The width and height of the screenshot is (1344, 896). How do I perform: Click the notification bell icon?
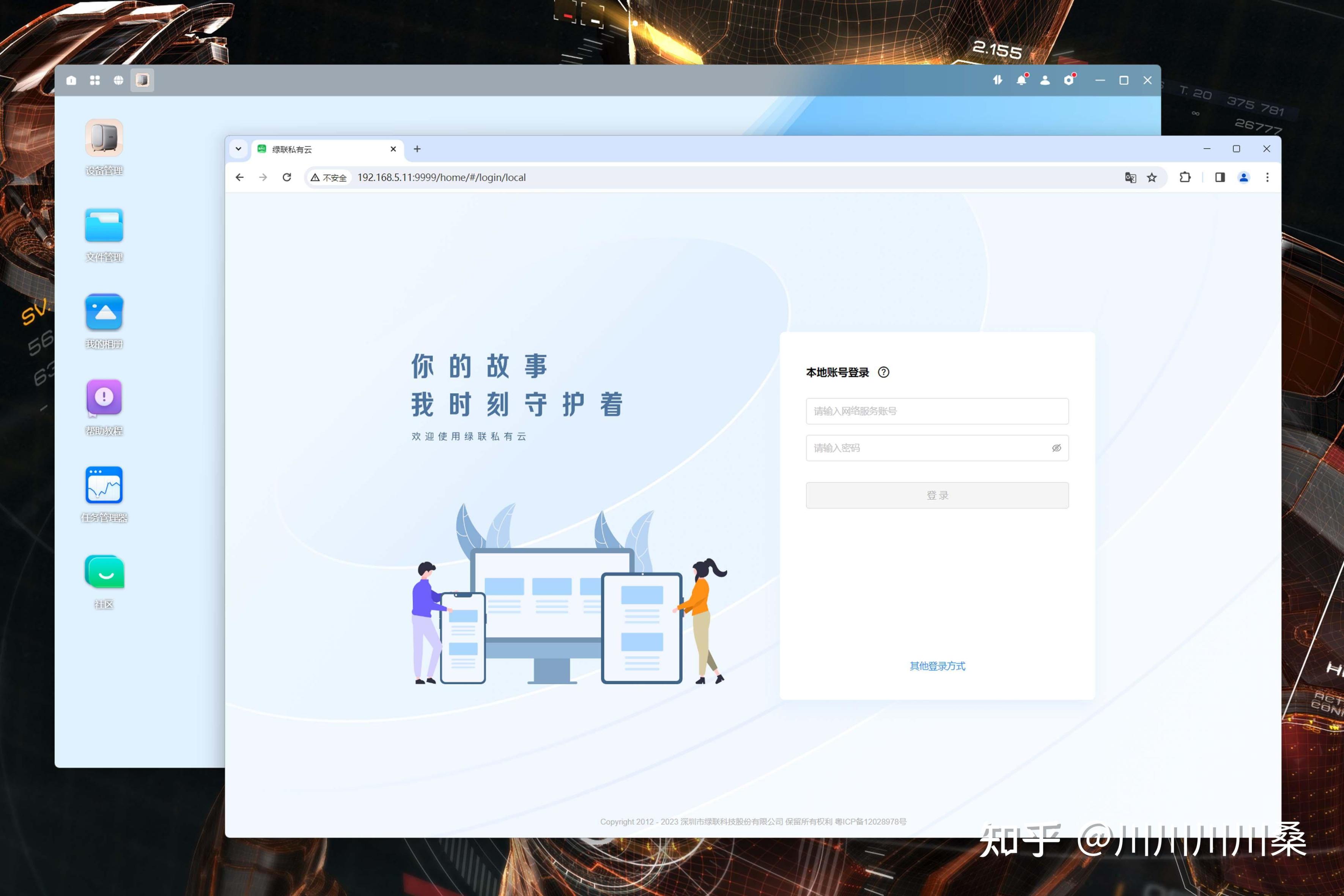1021,80
